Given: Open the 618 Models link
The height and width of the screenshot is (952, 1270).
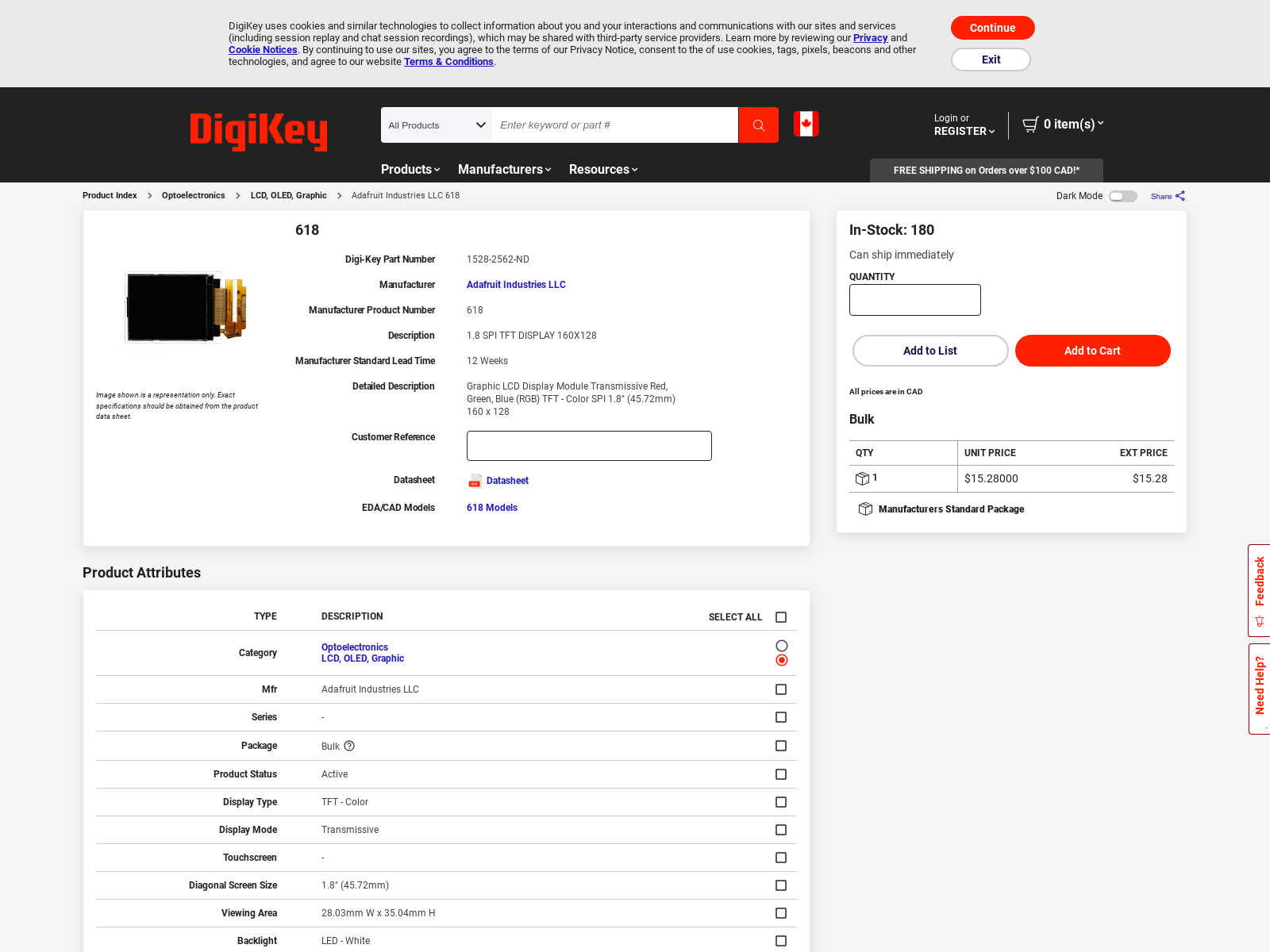Looking at the screenshot, I should click(492, 508).
